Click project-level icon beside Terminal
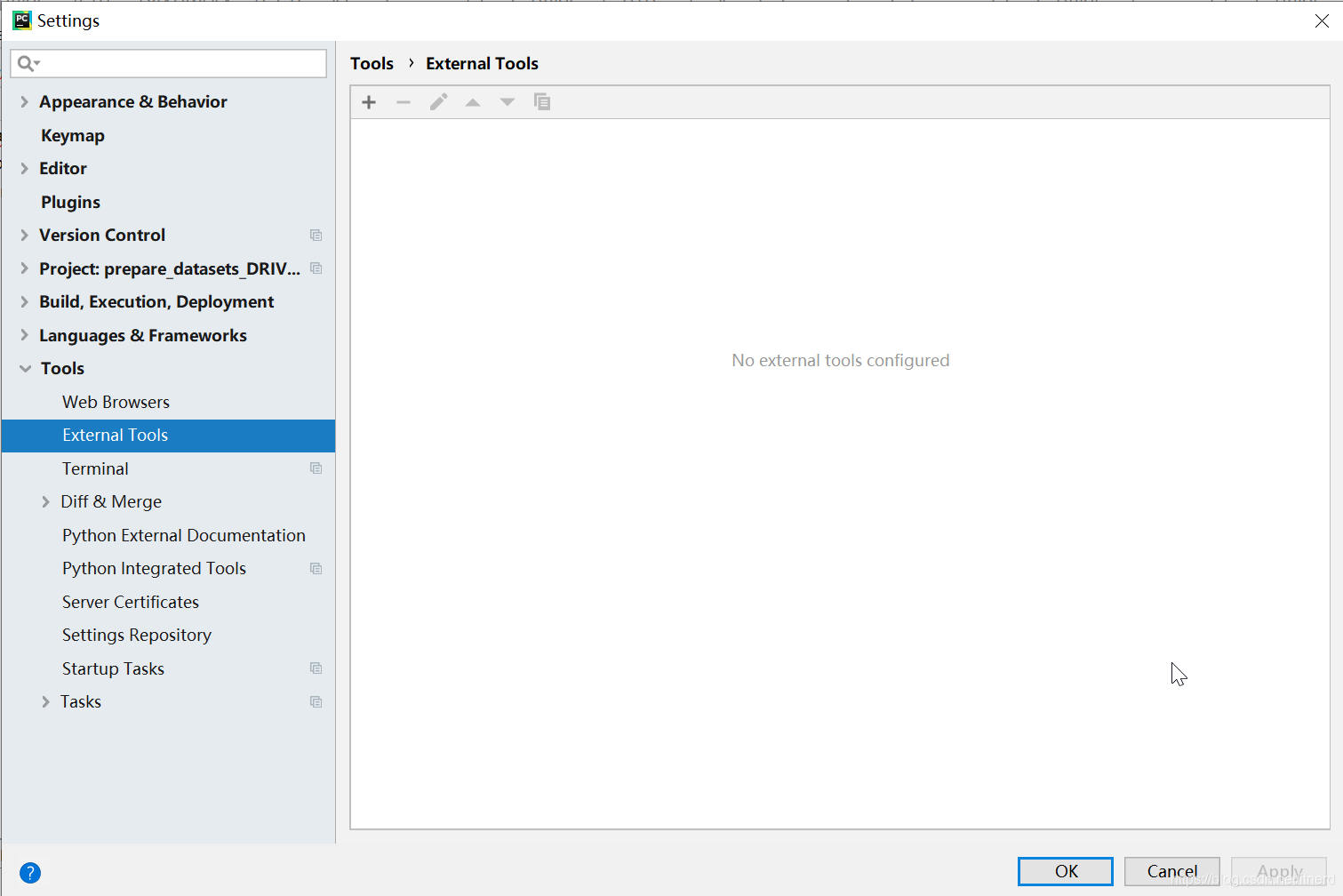Screen dimensions: 1343x896 (x=316, y=468)
